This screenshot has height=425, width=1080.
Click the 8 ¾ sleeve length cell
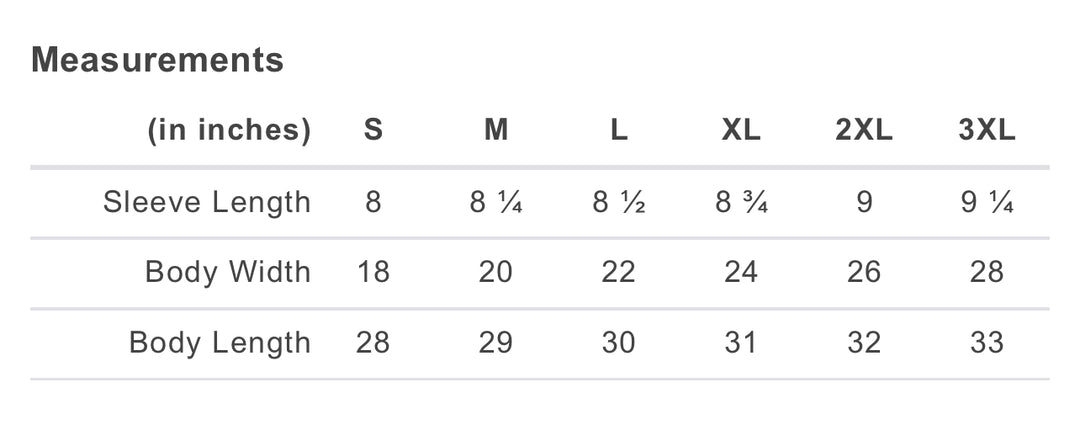click(x=741, y=203)
